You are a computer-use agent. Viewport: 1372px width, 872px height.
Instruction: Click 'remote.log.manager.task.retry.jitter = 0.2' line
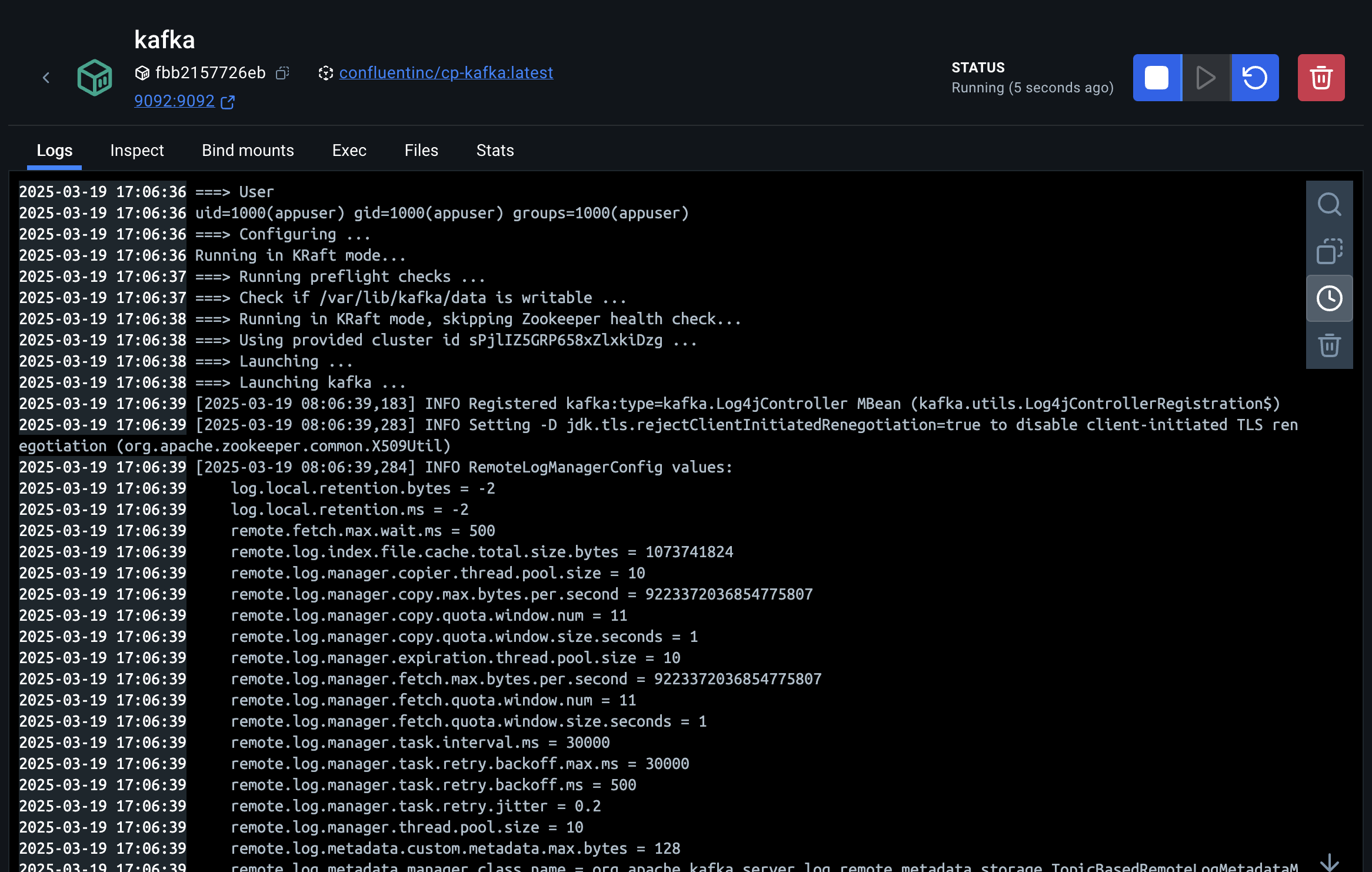[x=416, y=806]
